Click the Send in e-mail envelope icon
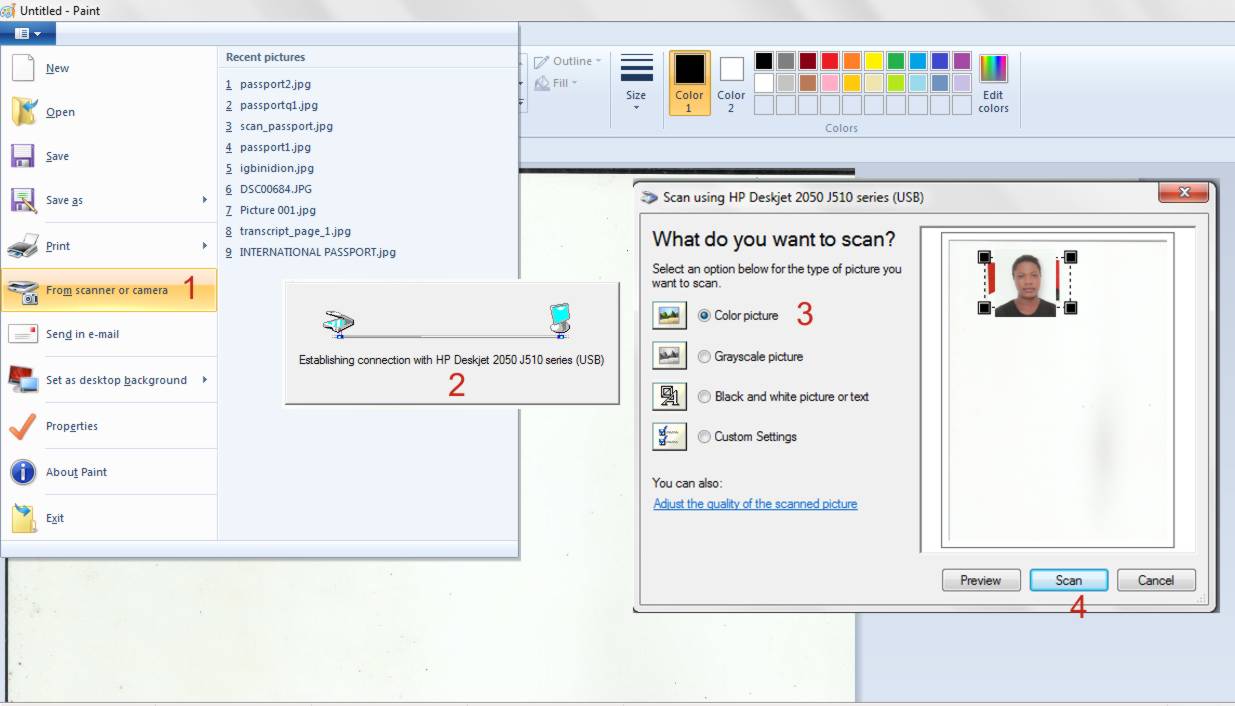 click(23, 334)
